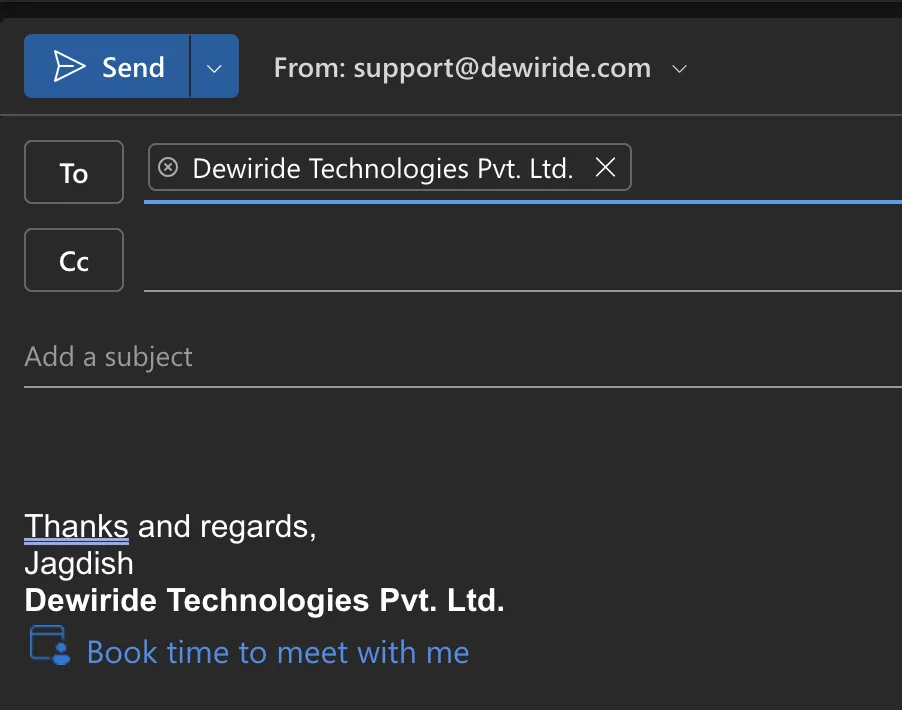Remove the Dewiride Technologies recipient with X
Screen dimensions: 902x710
coord(605,167)
